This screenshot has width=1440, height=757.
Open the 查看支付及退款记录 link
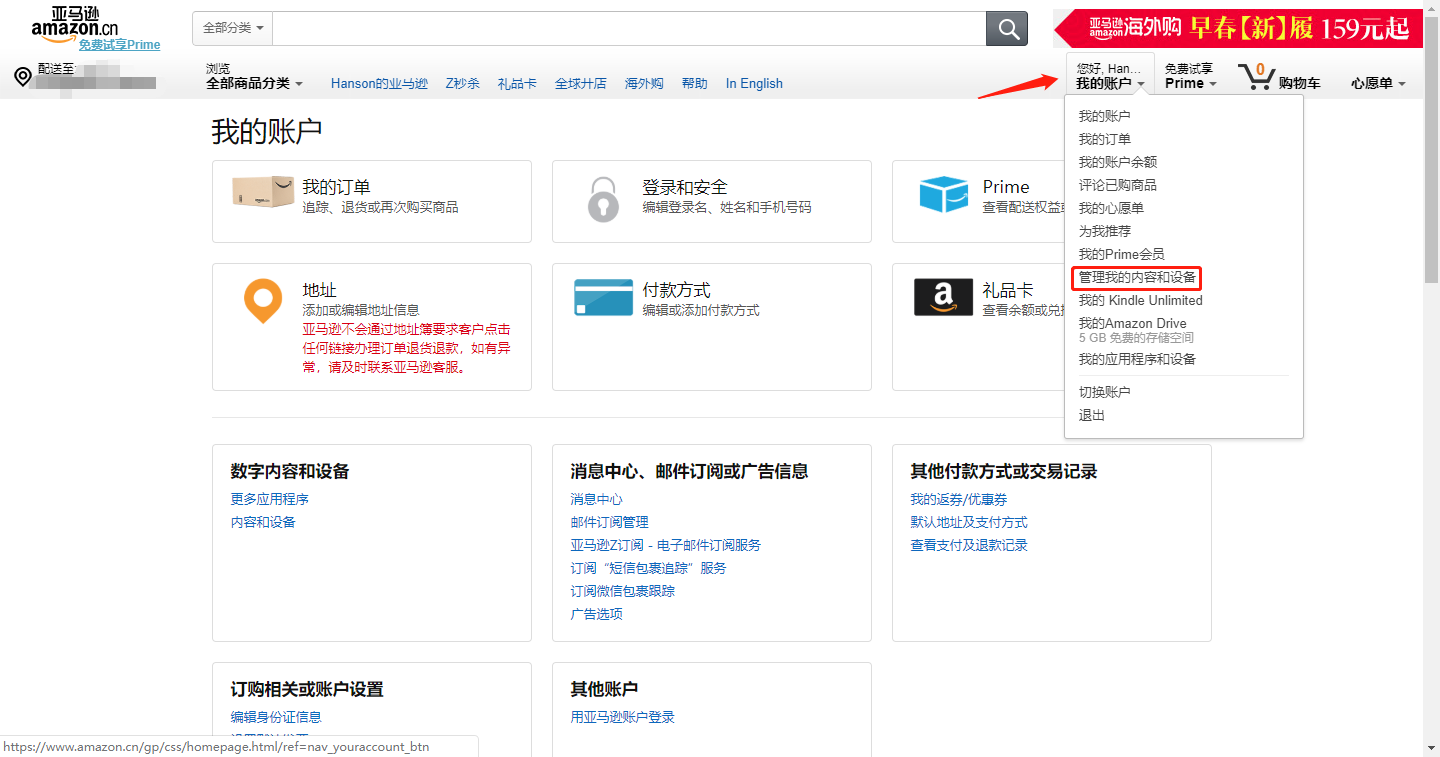[969, 545]
